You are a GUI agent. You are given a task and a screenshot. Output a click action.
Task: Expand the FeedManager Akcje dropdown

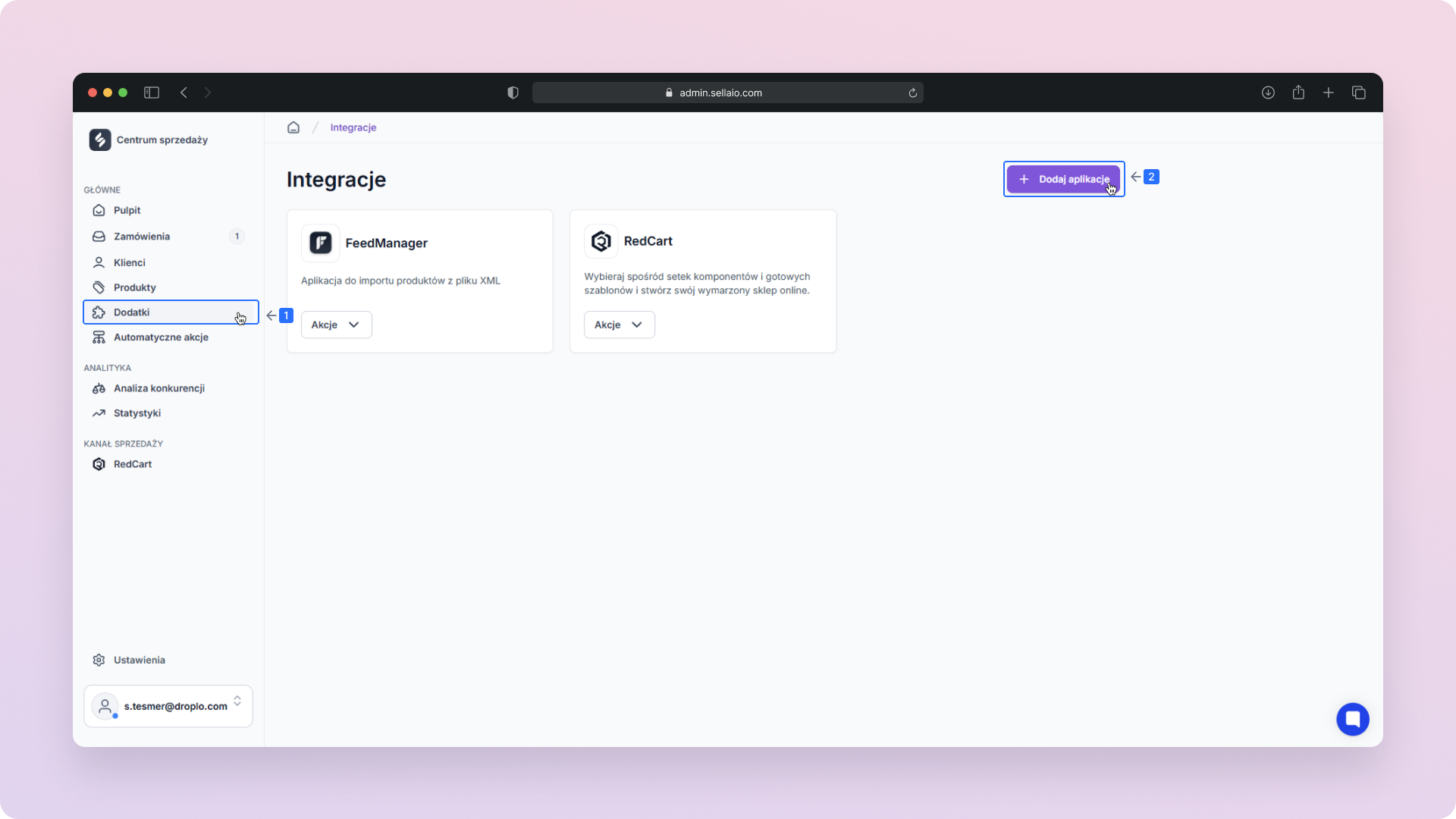coord(336,325)
